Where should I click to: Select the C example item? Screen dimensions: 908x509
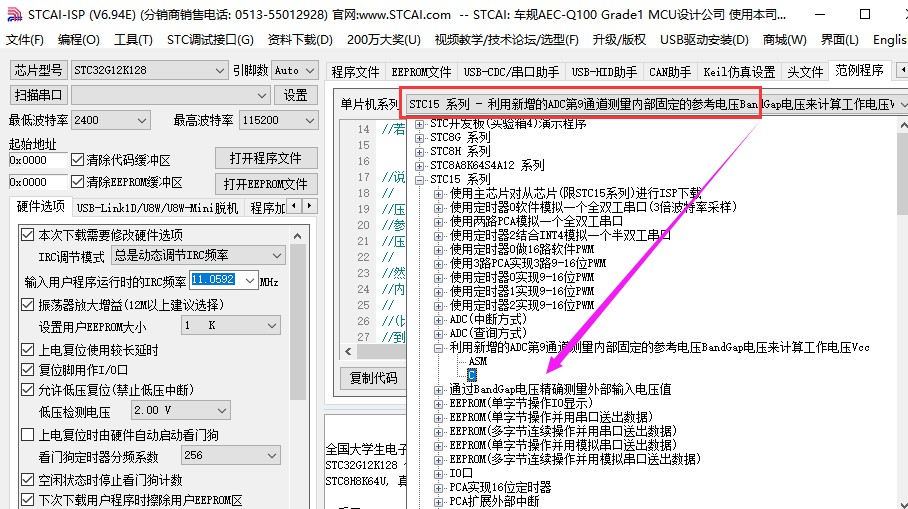(x=471, y=375)
